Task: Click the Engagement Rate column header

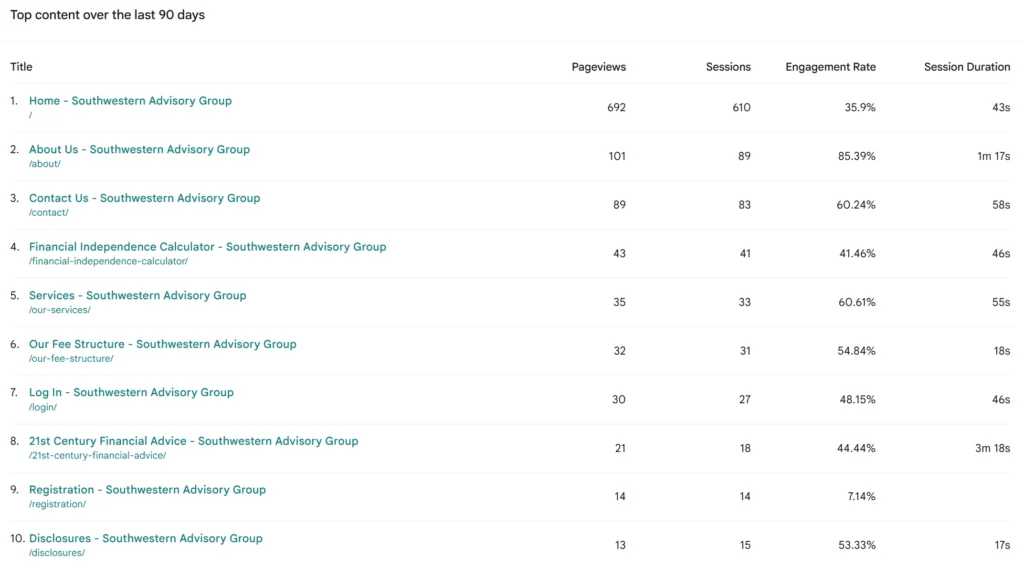Action: [x=830, y=67]
